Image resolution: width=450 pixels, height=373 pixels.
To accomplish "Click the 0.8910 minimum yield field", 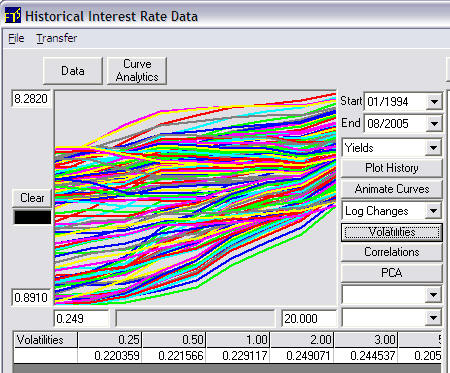I will pos(31,297).
